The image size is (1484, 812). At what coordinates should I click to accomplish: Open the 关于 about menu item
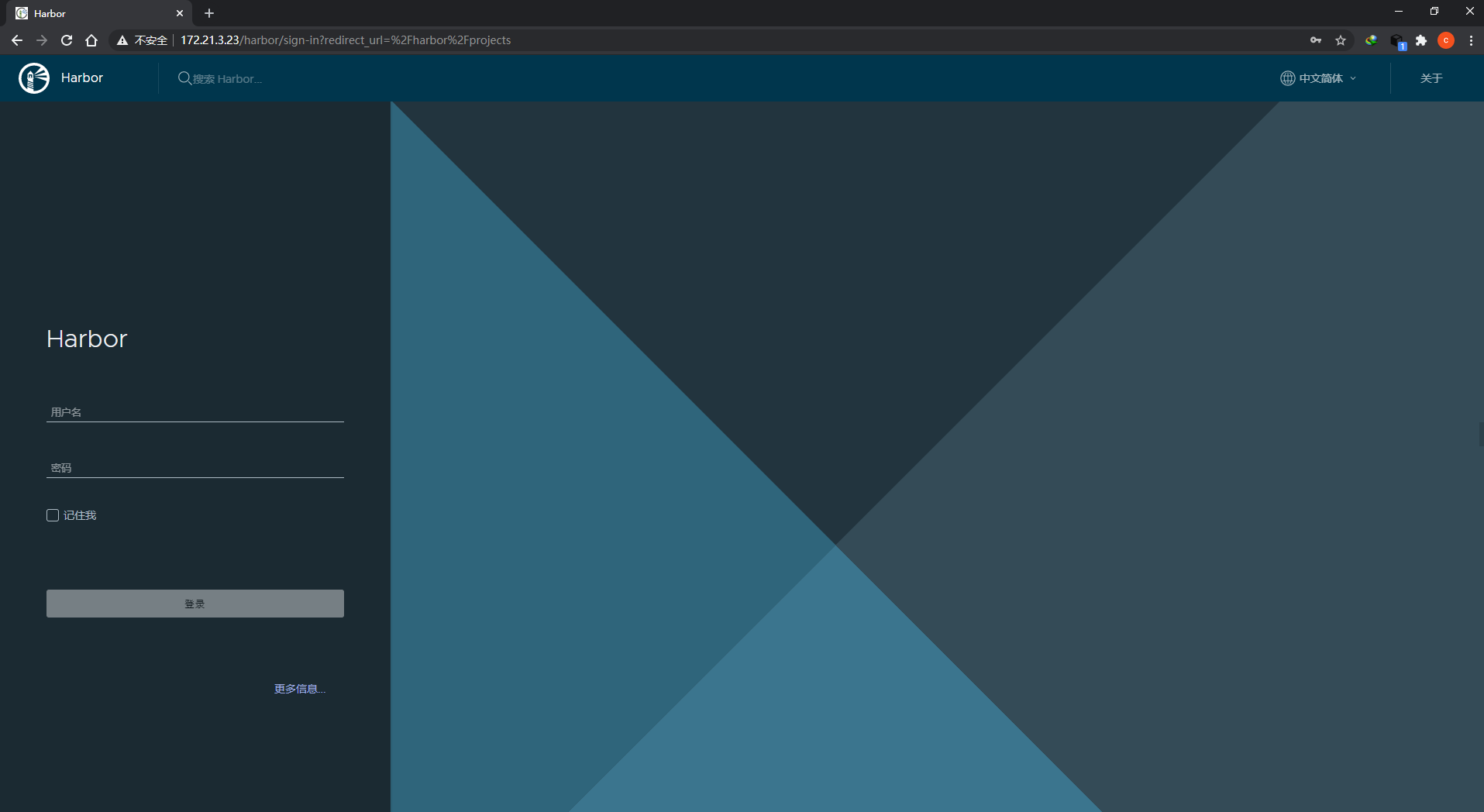point(1431,78)
